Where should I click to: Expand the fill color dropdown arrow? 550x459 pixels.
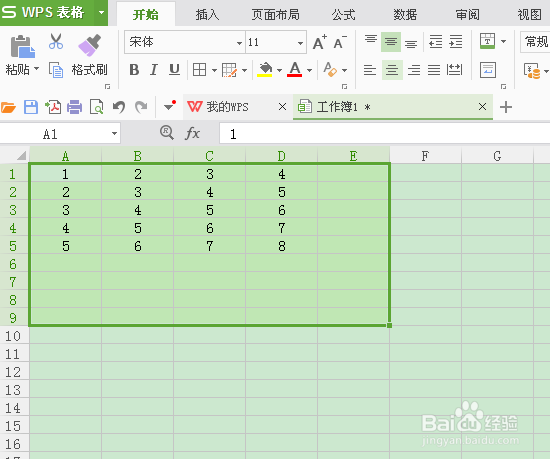tap(280, 70)
